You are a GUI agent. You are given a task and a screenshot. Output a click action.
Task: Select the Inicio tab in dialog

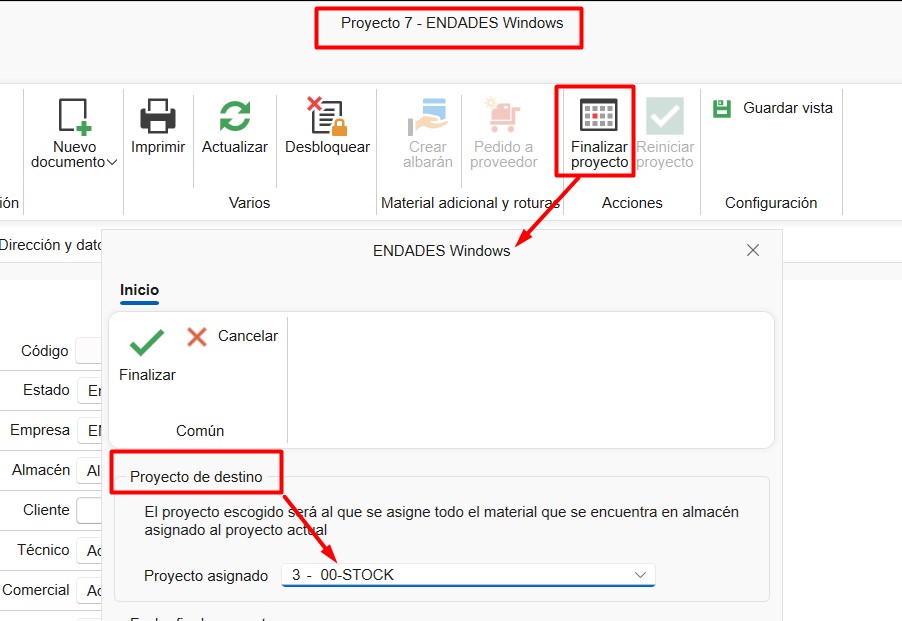(139, 290)
